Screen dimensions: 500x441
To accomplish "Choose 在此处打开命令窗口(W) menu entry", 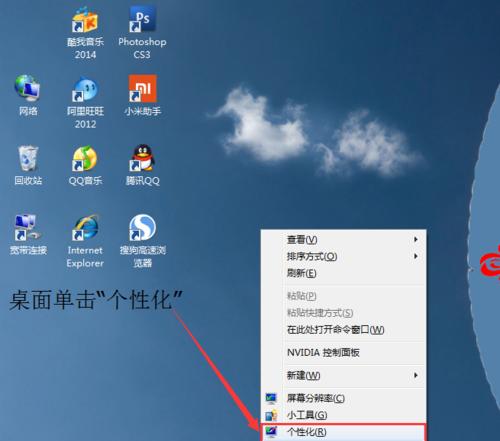I will click(x=343, y=330).
